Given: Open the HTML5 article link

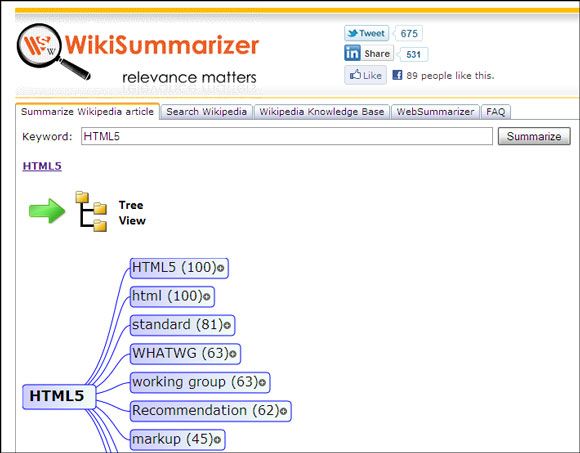Looking at the screenshot, I should (42, 166).
